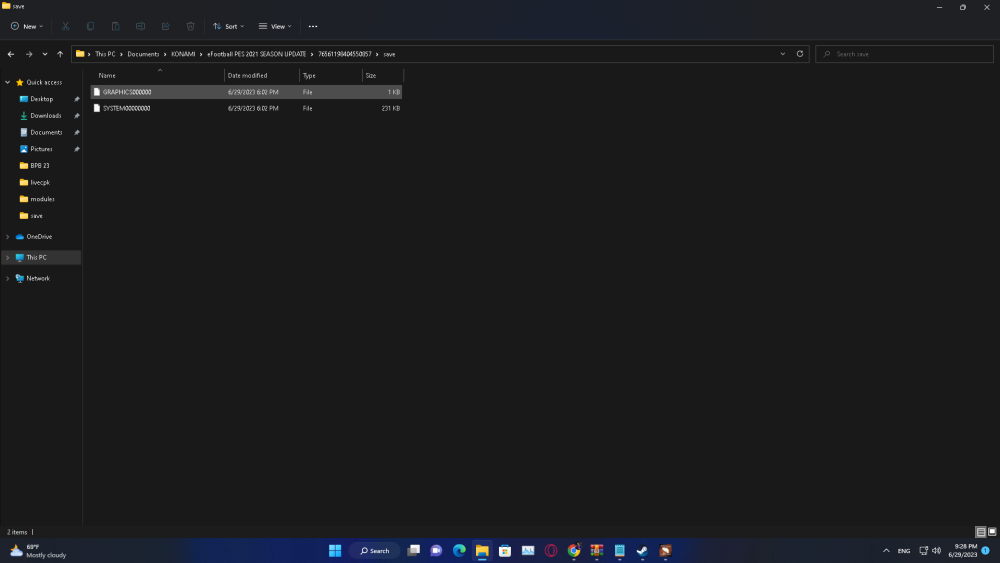The height and width of the screenshot is (563, 1000).
Task: Open Opera browser from the taskbar
Action: pyautogui.click(x=551, y=550)
